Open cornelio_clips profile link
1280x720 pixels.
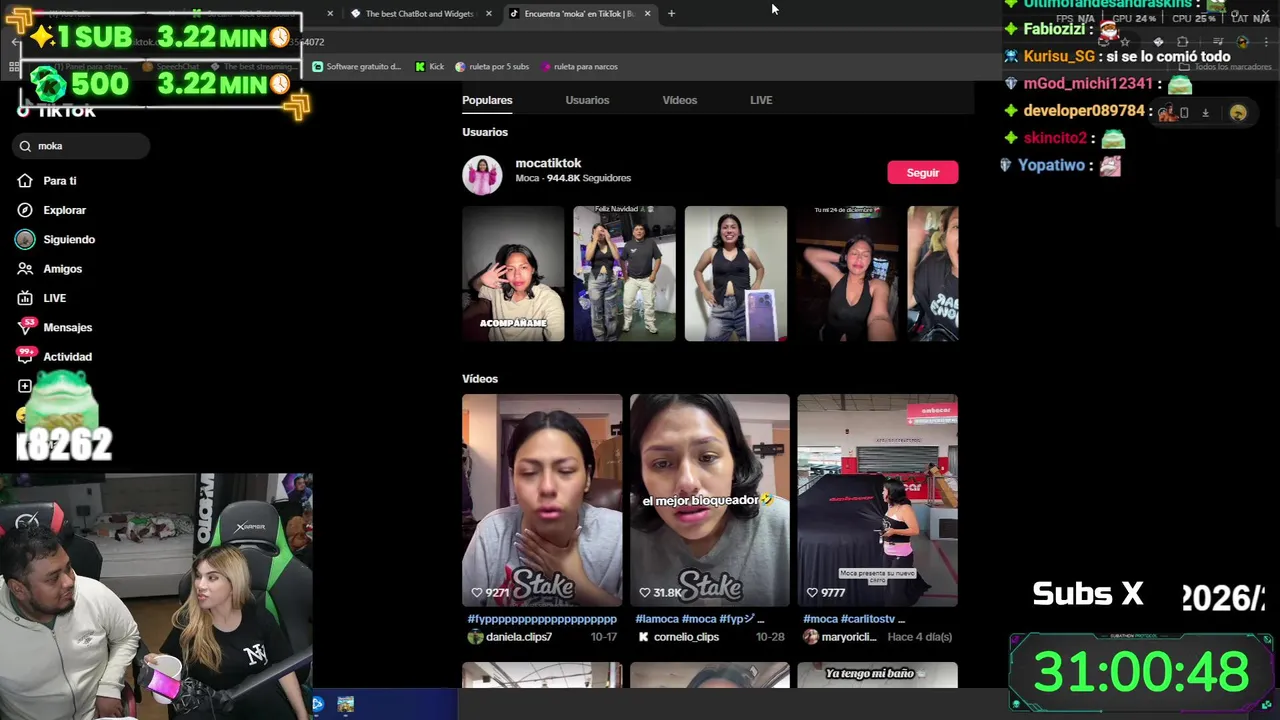pyautogui.click(x=686, y=637)
